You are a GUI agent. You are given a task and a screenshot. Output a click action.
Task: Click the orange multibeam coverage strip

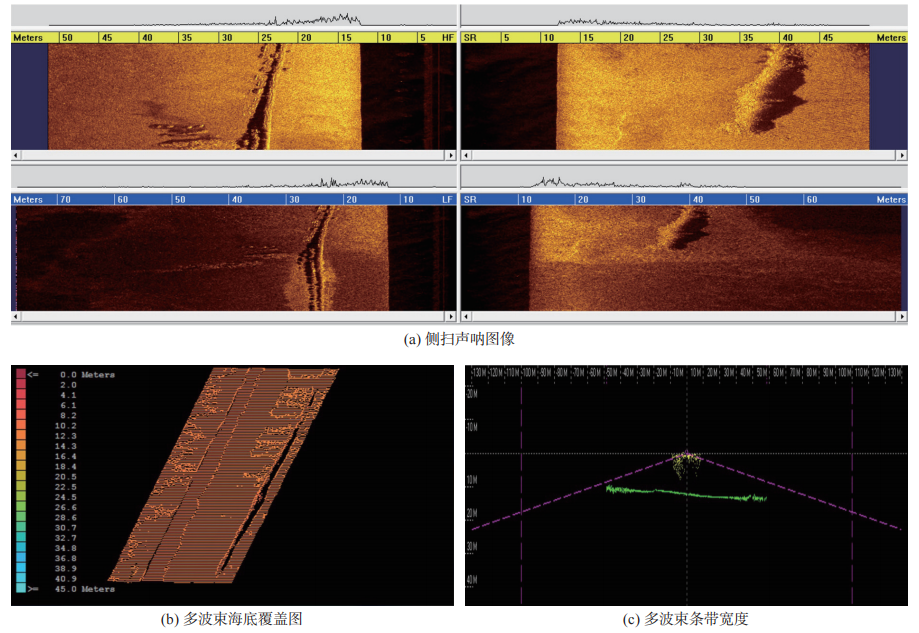pyautogui.click(x=223, y=475)
